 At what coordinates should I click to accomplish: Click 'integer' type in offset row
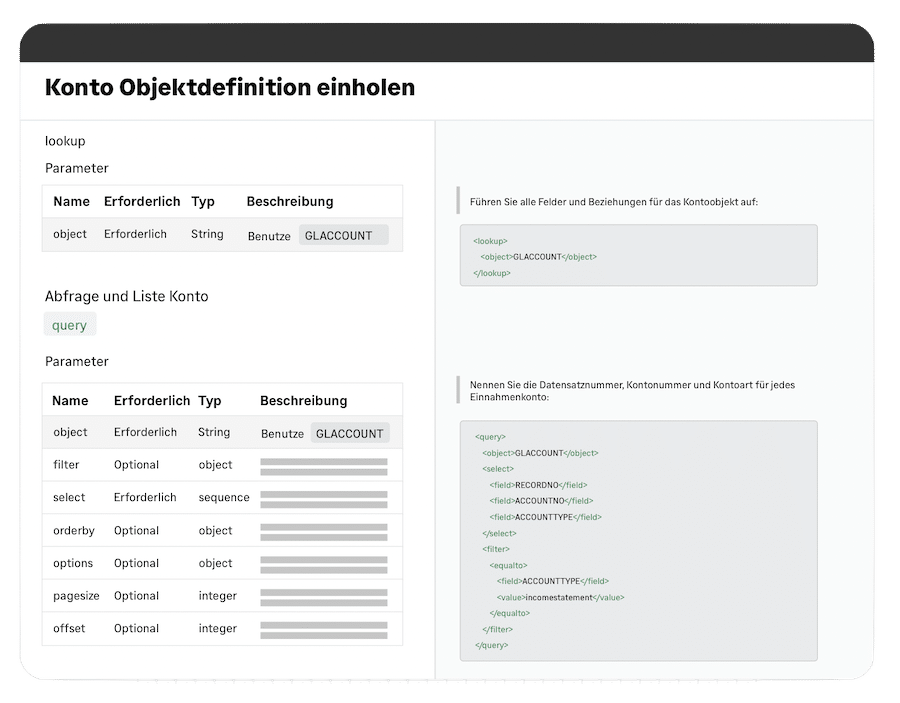[x=218, y=628]
